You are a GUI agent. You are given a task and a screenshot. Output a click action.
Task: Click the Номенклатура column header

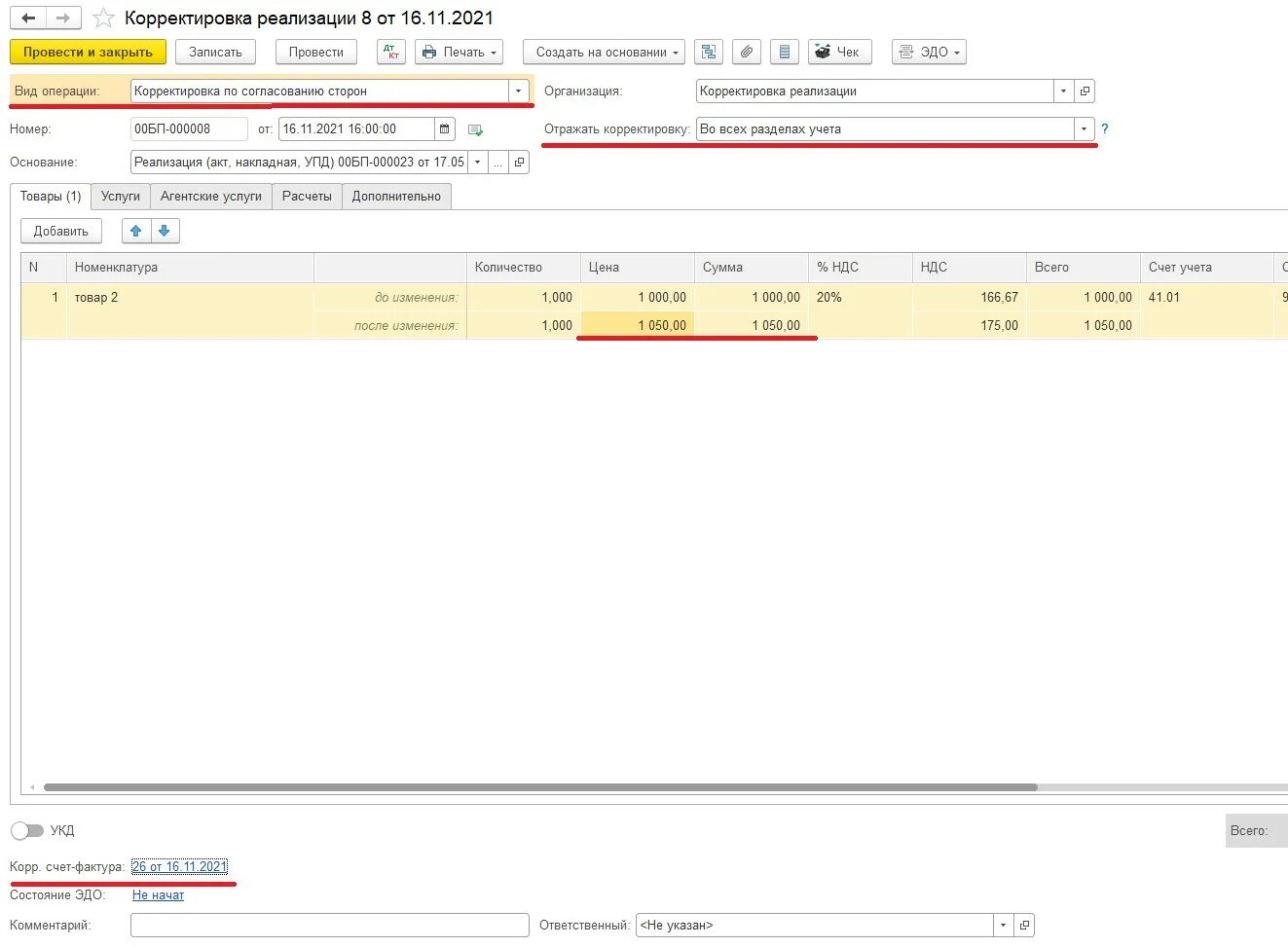tap(190, 267)
